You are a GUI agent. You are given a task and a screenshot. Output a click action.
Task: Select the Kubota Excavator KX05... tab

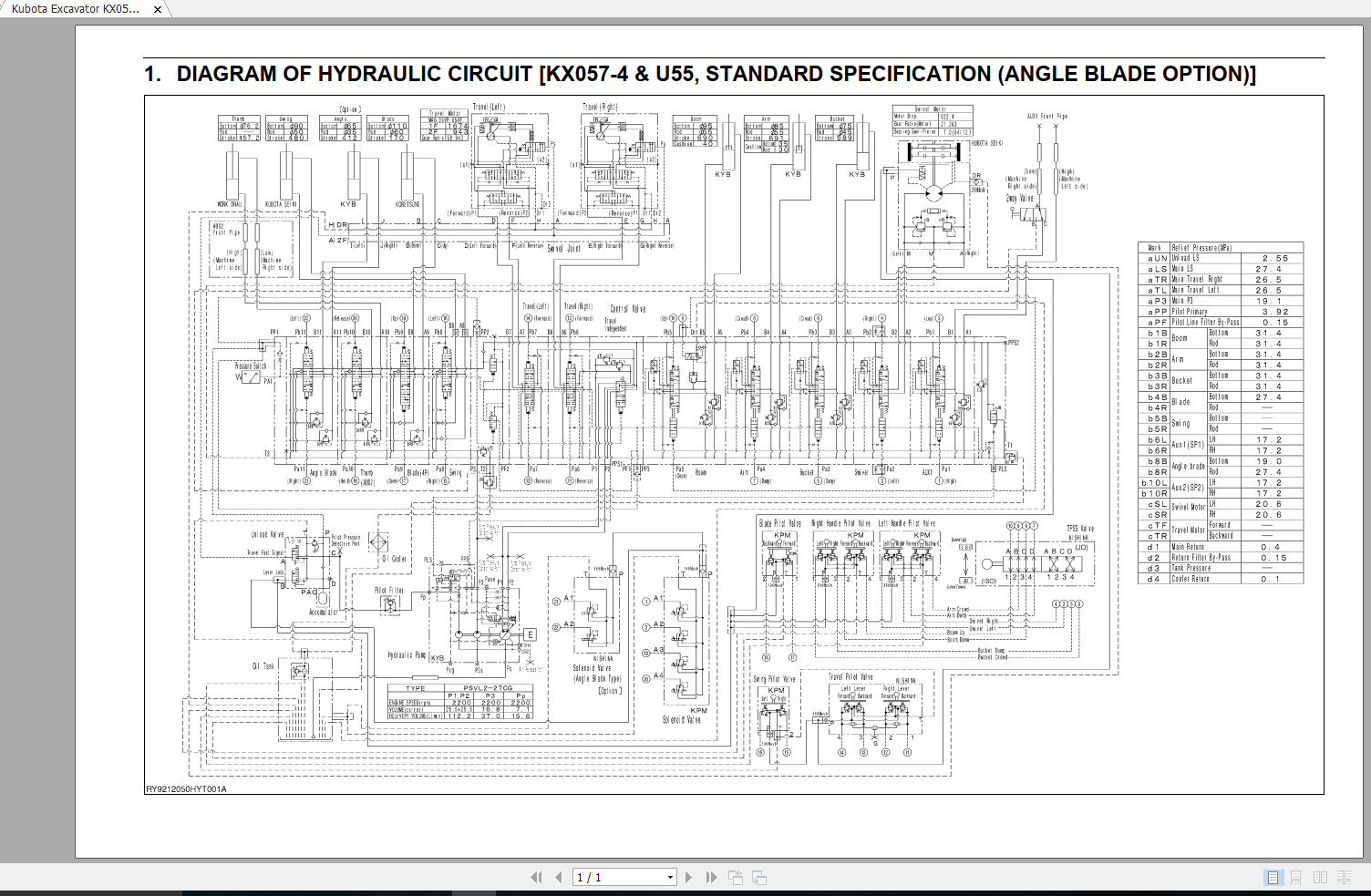point(77,9)
